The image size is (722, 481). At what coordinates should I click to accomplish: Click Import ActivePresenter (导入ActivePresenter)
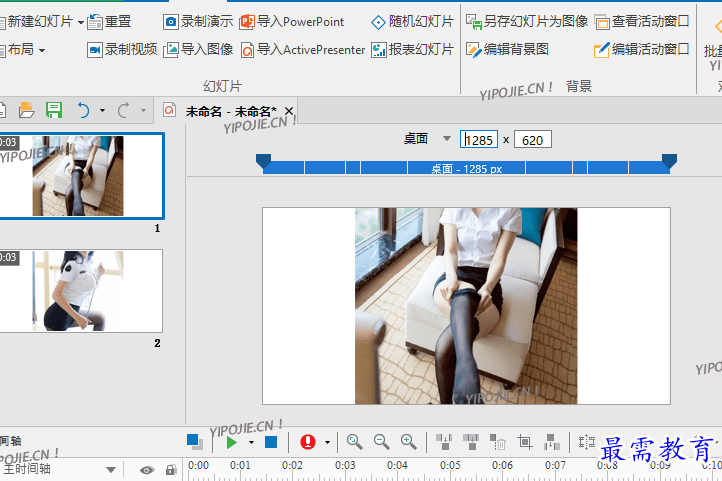(303, 49)
